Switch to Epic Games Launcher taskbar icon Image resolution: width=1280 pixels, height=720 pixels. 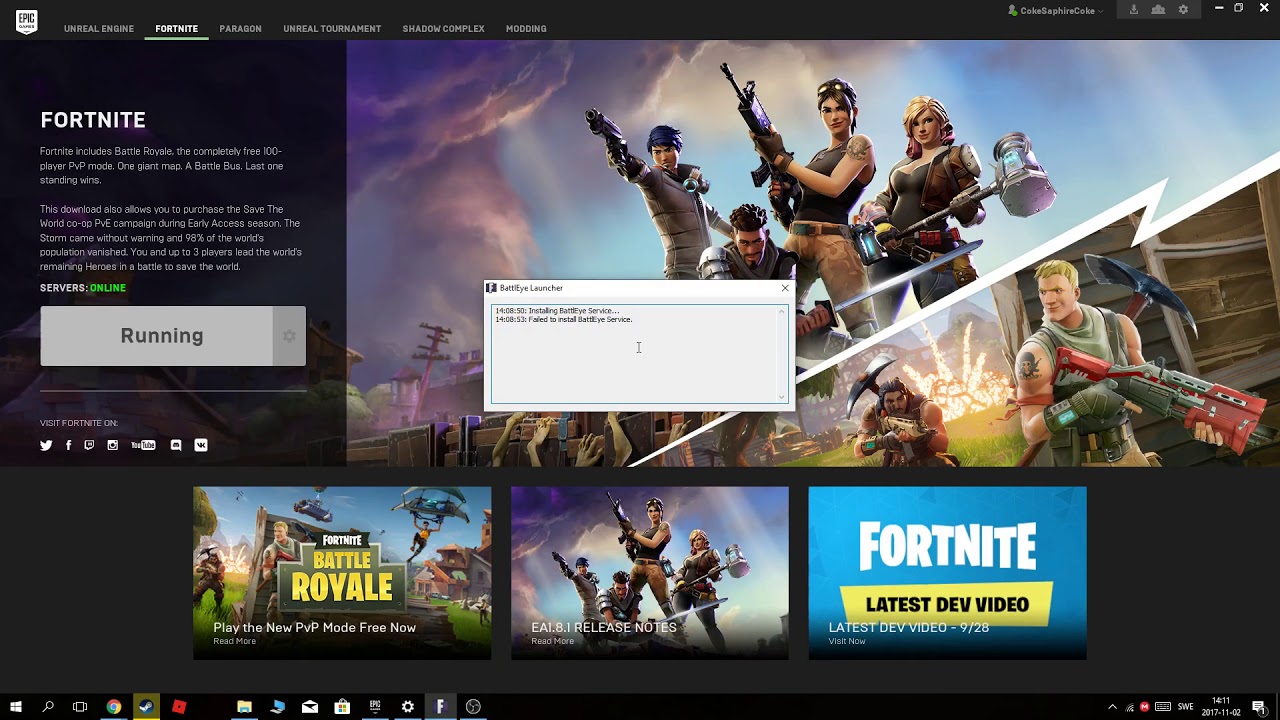tap(375, 707)
